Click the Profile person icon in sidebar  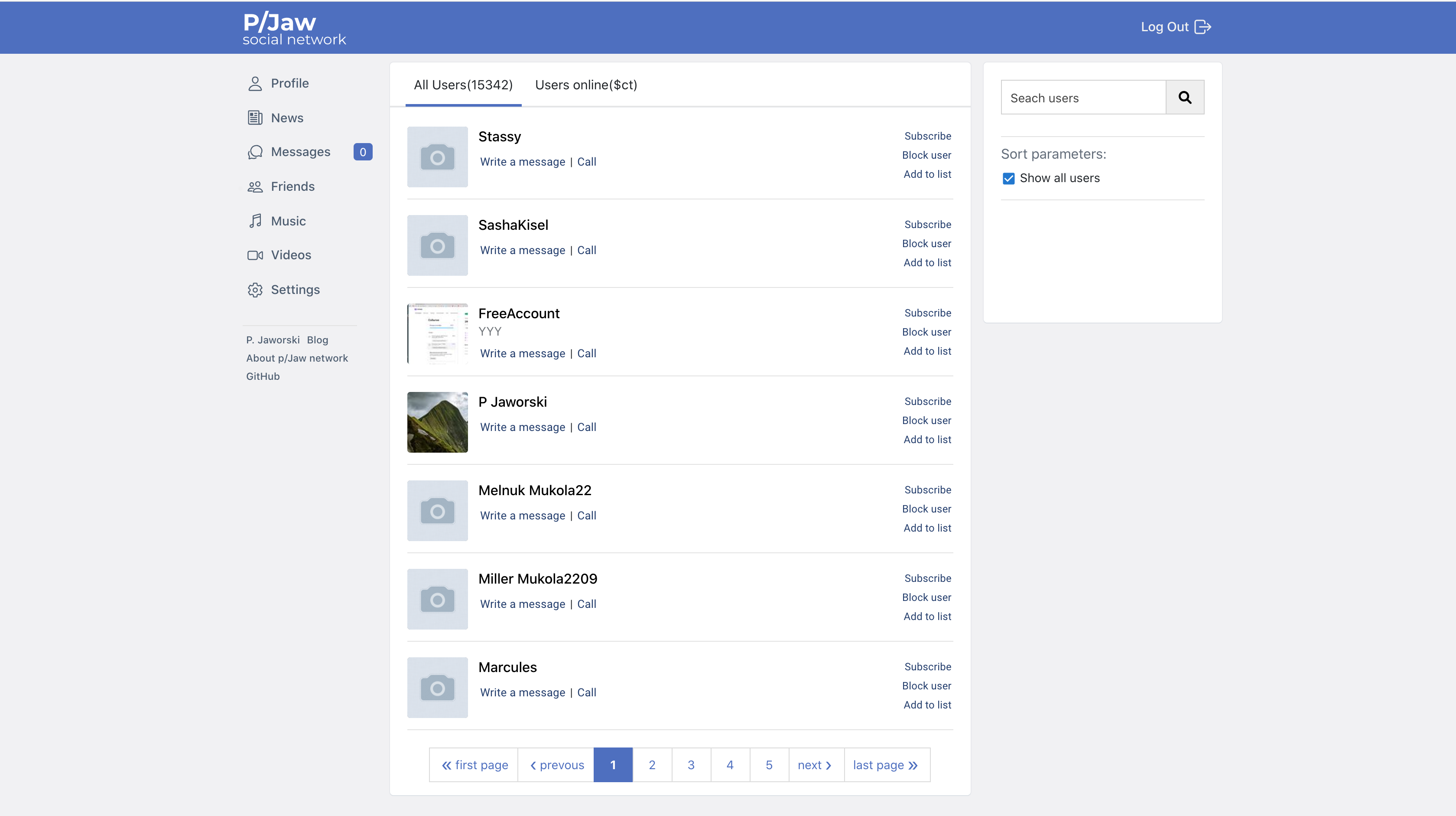click(255, 84)
